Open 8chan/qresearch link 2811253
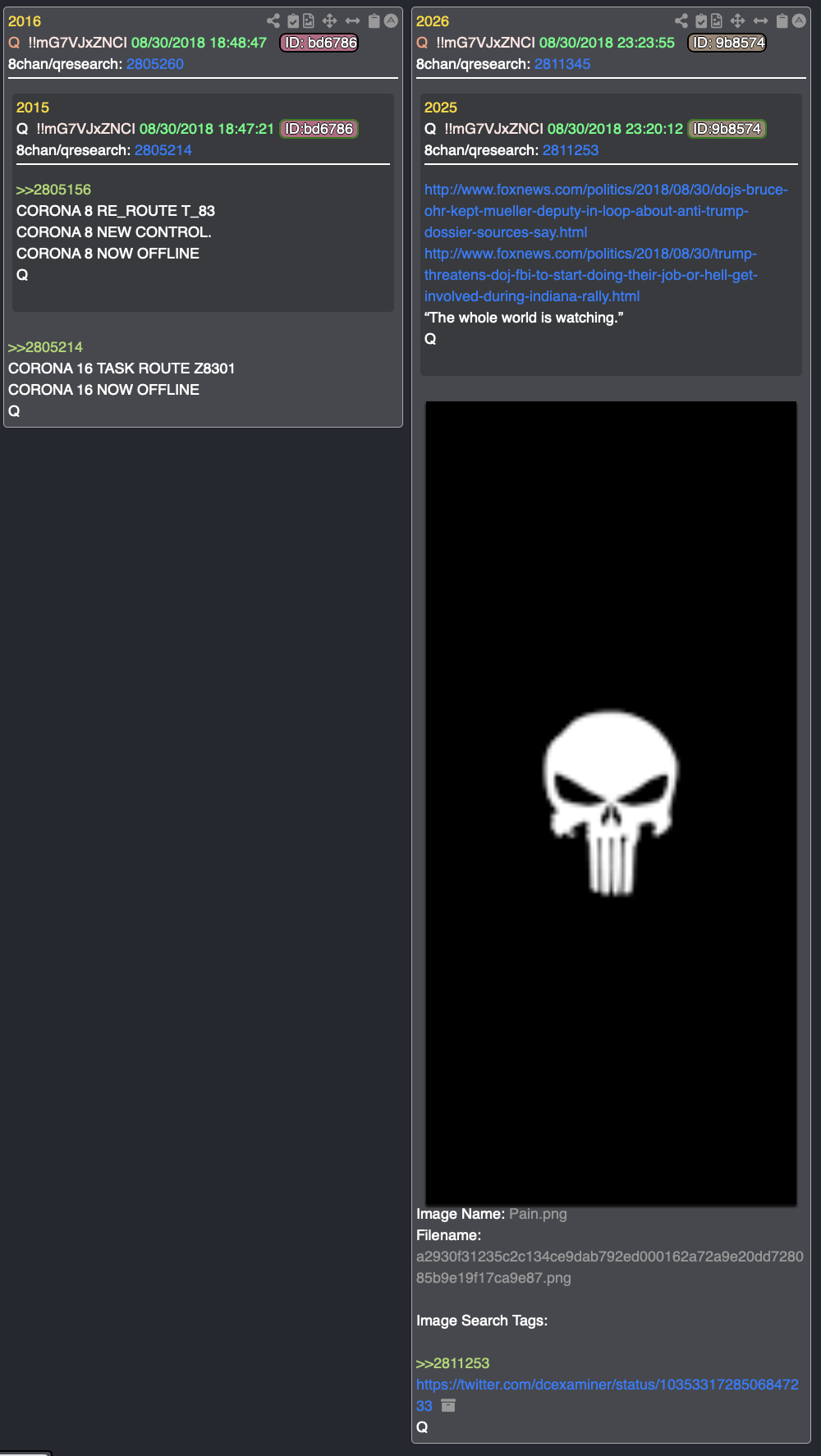The height and width of the screenshot is (1456, 821). [x=571, y=150]
